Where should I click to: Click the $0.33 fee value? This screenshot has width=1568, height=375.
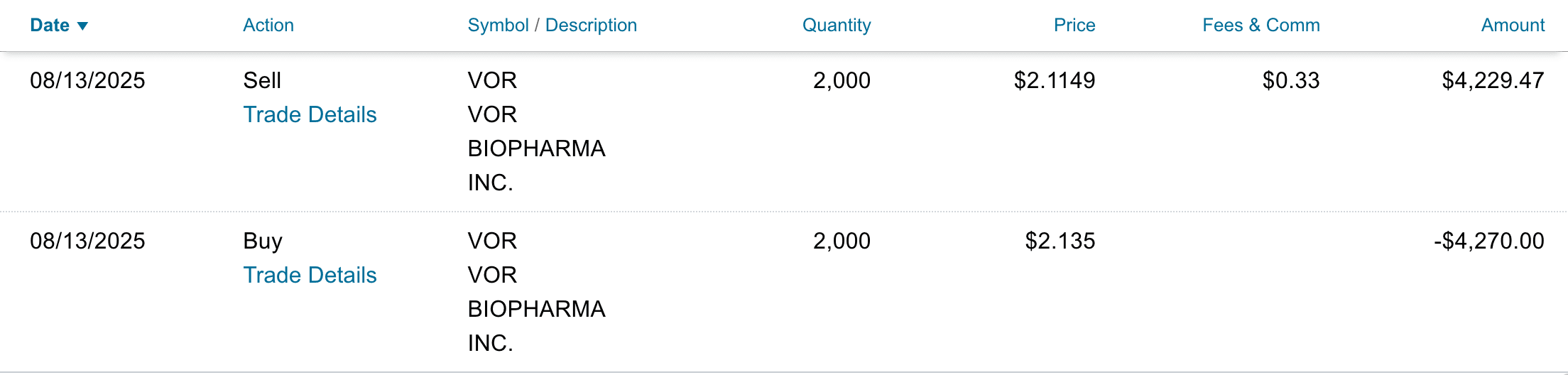point(1290,80)
